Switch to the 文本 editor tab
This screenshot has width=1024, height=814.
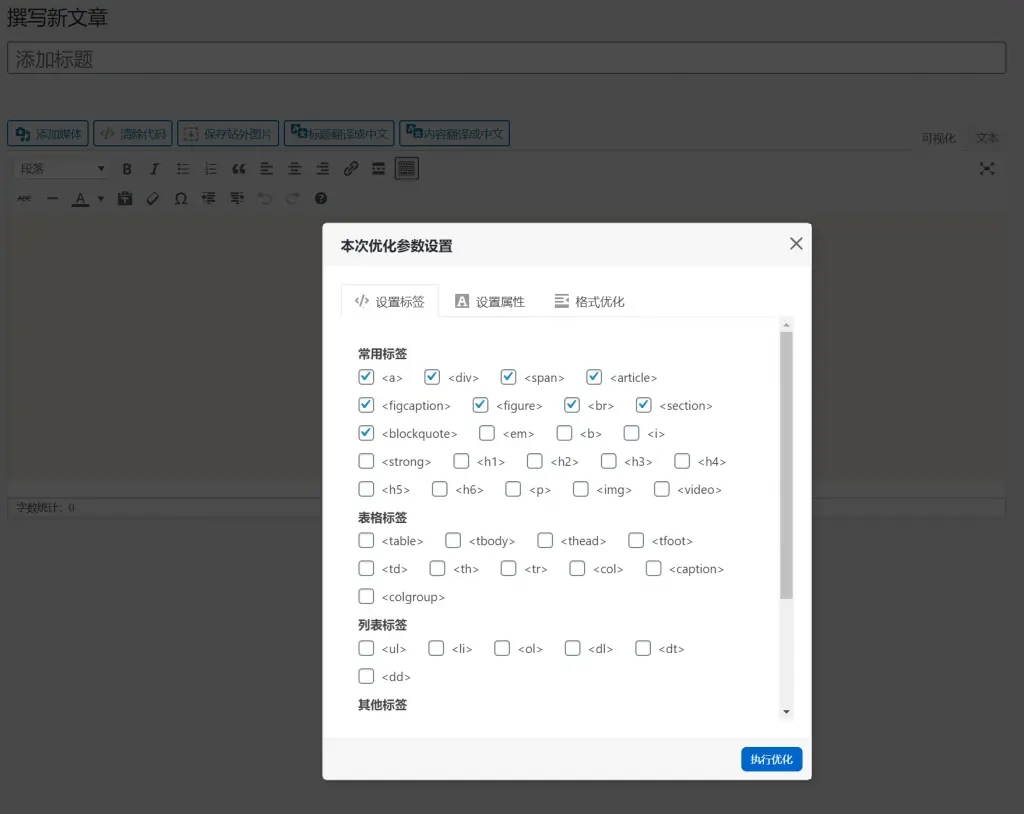click(987, 137)
